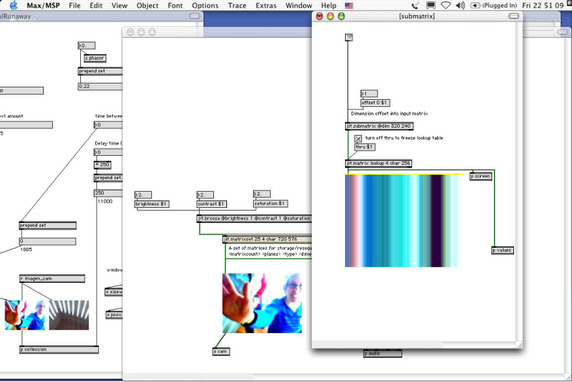Select the 'r imagen_cam' receive object
This screenshot has width=572, height=382.
52,279
